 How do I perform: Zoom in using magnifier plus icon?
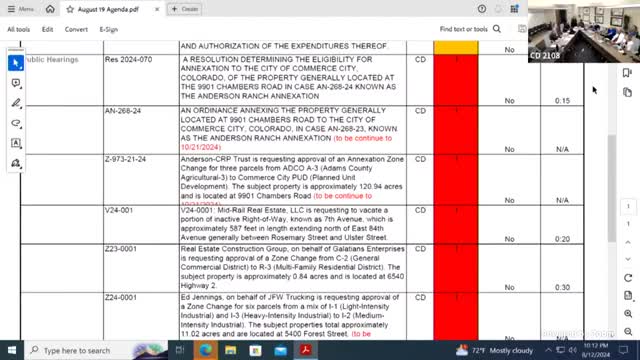point(628,313)
